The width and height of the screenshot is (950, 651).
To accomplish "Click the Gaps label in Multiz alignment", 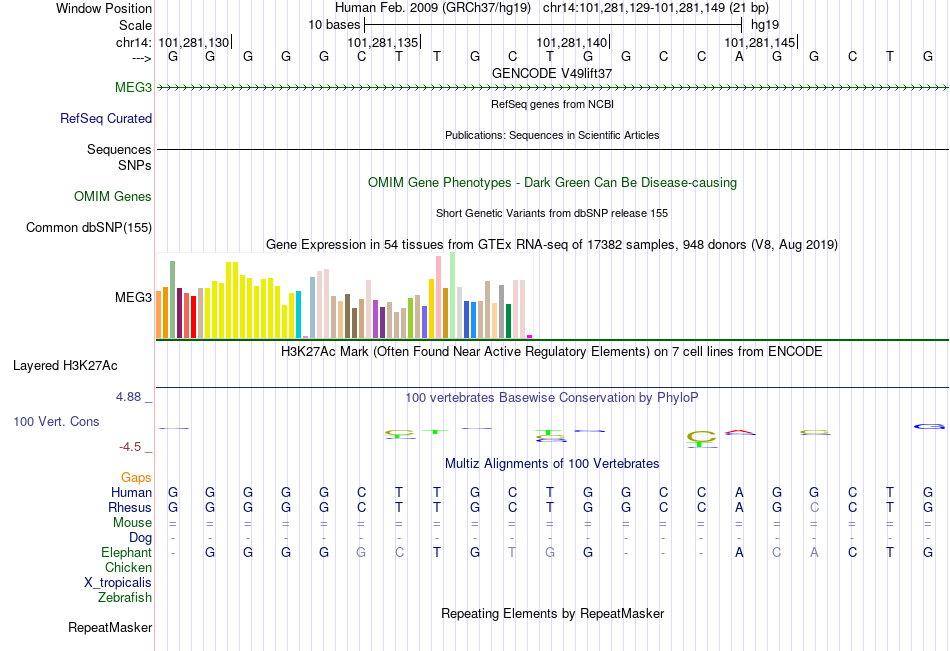I will pyautogui.click(x=136, y=478).
